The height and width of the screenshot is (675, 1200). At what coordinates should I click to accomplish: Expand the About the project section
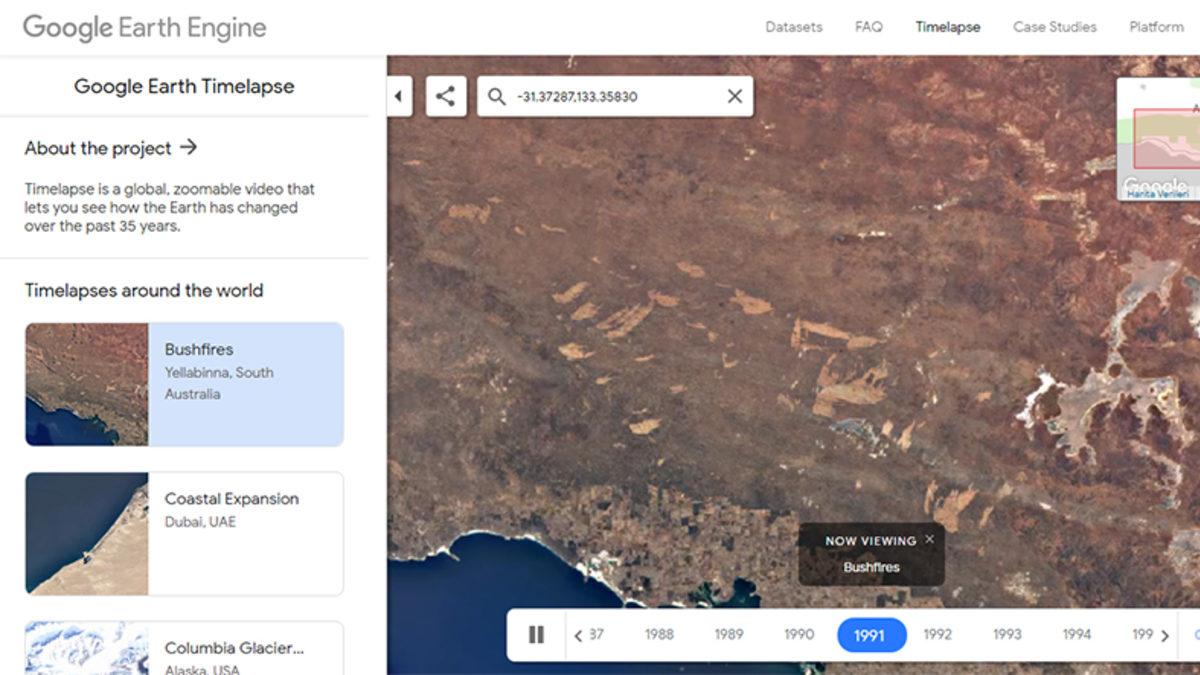(108, 148)
